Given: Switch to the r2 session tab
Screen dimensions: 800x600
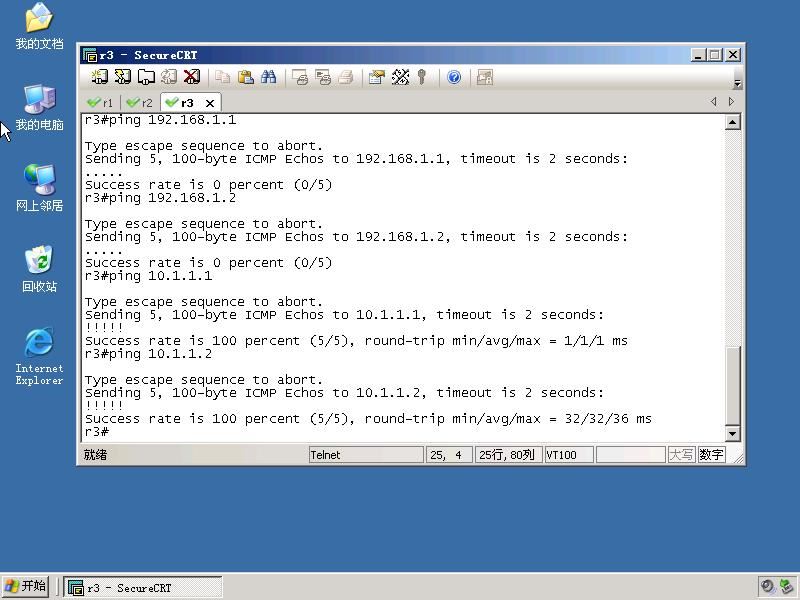Looking at the screenshot, I should [140, 103].
